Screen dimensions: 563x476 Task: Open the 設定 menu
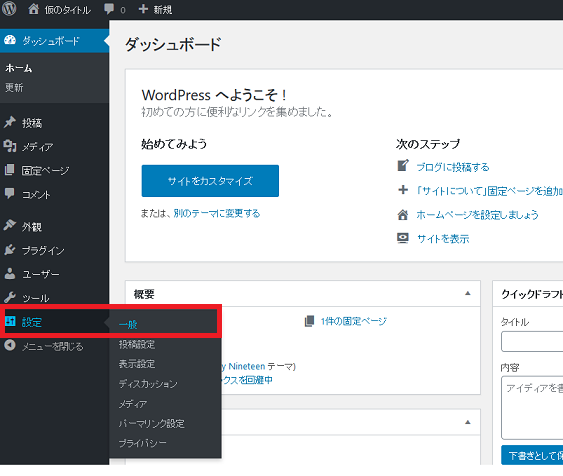(x=32, y=322)
